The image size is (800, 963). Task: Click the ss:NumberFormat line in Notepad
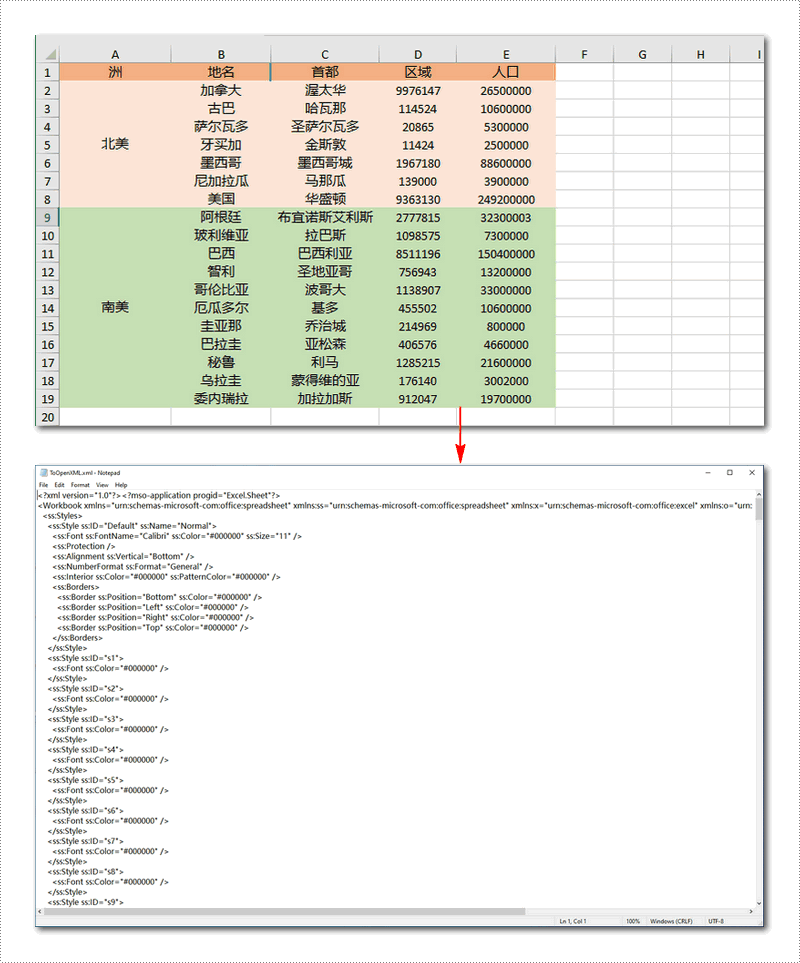click(133, 566)
